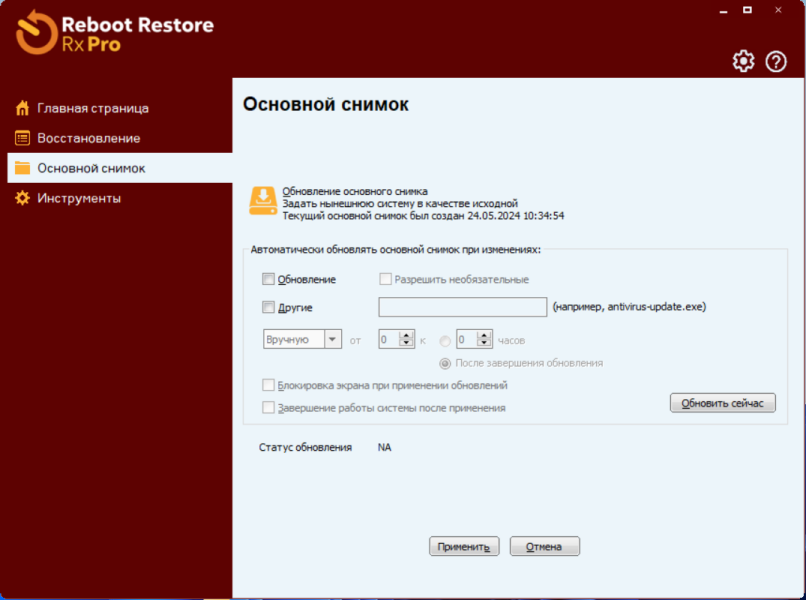Viewport: 806px width, 600px height.
Task: Enable the Обновление checkbox
Action: point(268,279)
